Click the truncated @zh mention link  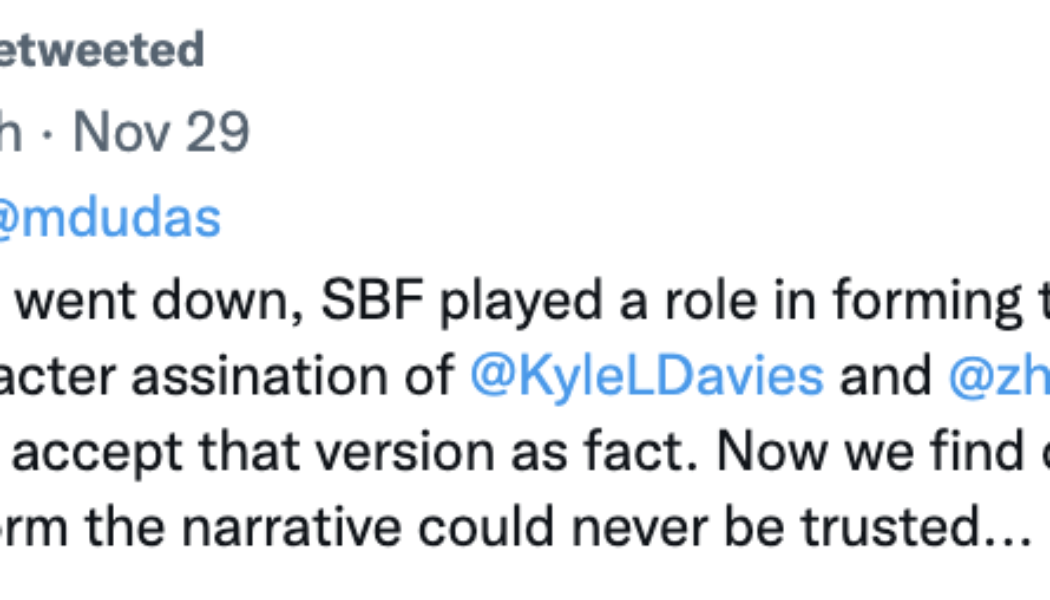[1000, 374]
